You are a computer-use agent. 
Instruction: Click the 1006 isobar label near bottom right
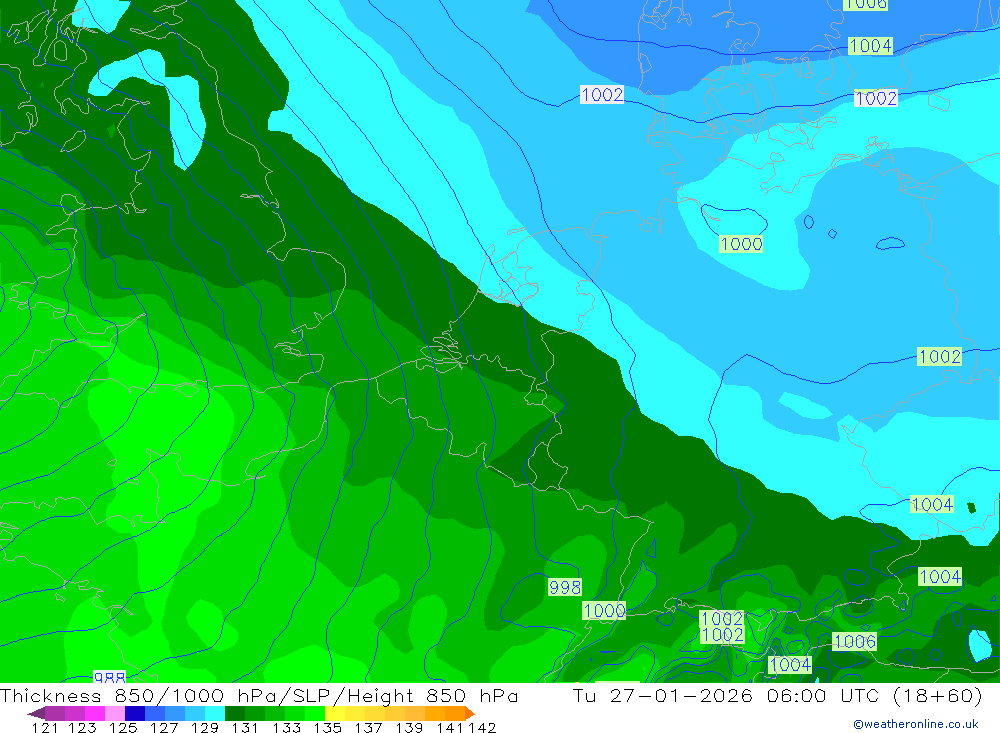click(854, 641)
